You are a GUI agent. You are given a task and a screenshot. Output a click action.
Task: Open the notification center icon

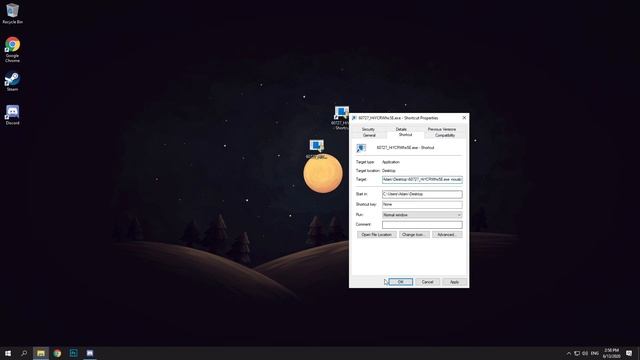(629, 353)
